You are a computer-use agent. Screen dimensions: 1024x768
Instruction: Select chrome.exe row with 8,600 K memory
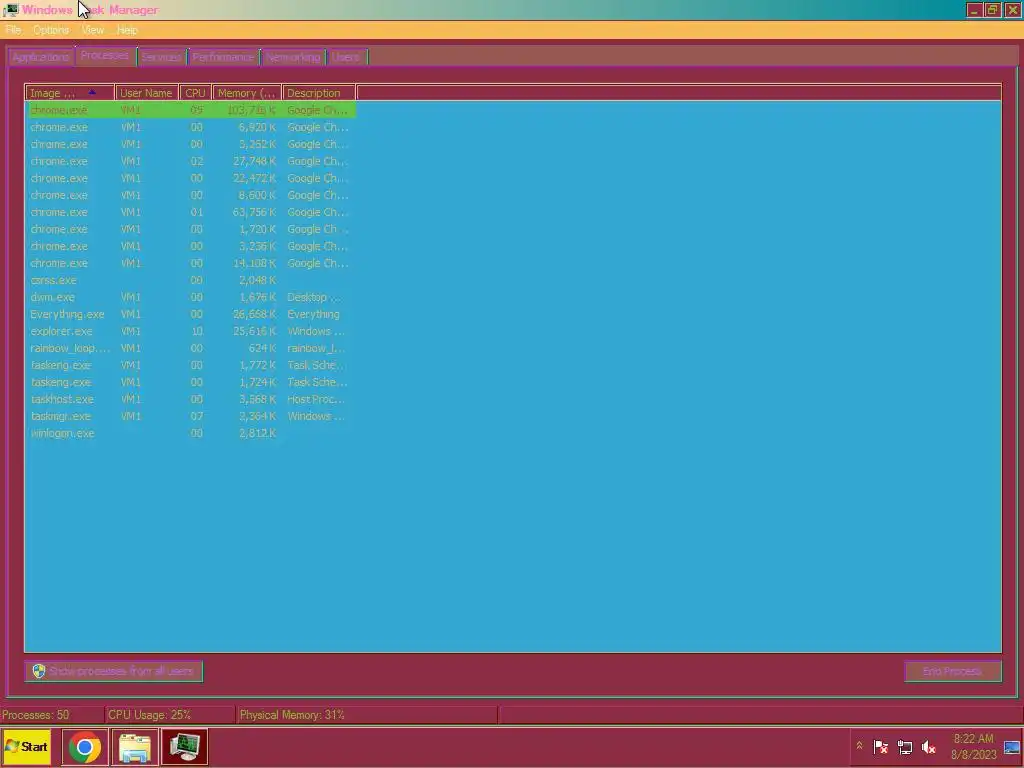(x=191, y=195)
